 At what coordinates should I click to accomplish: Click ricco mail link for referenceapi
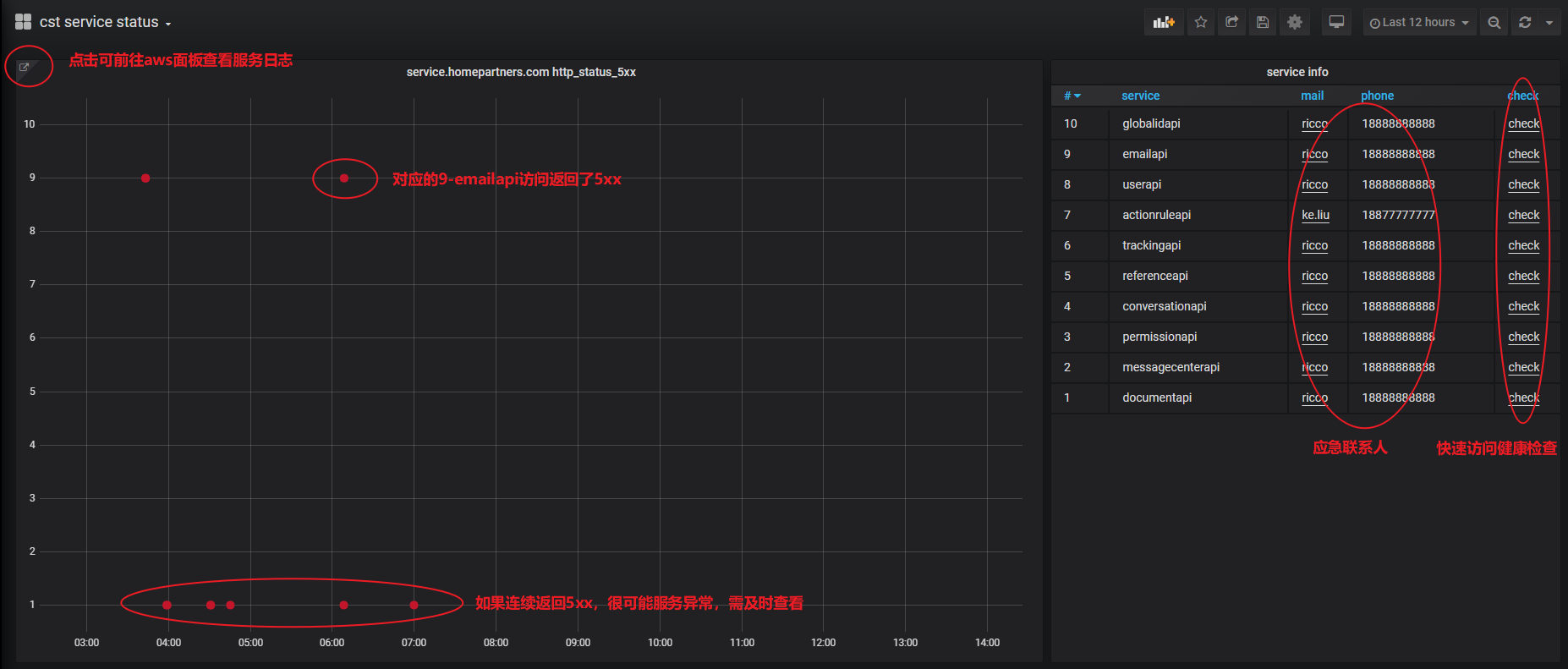(x=1314, y=276)
